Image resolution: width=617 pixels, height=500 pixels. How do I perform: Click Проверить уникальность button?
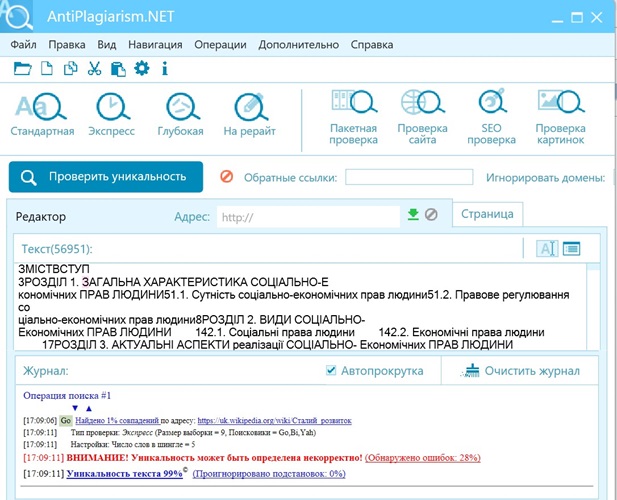[x=106, y=177]
